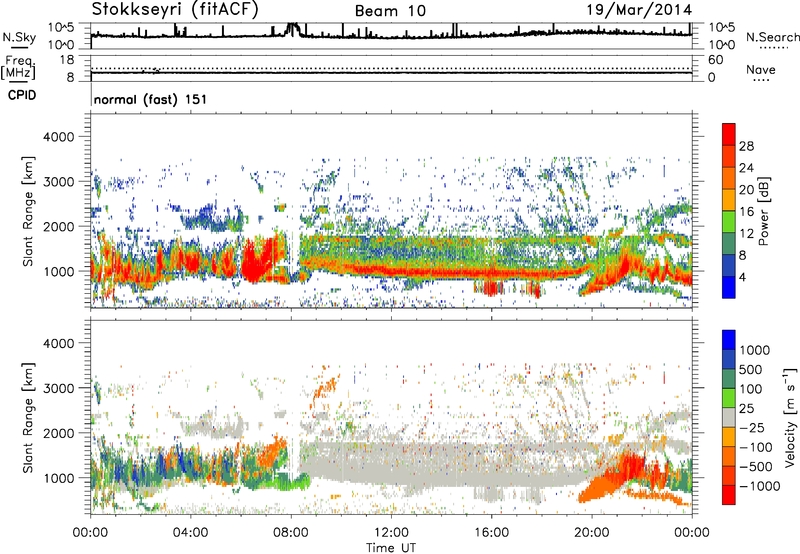Viewport: 800px width, 554px height.
Task: Click the red bottom of velocity colorbar
Action: click(x=729, y=495)
